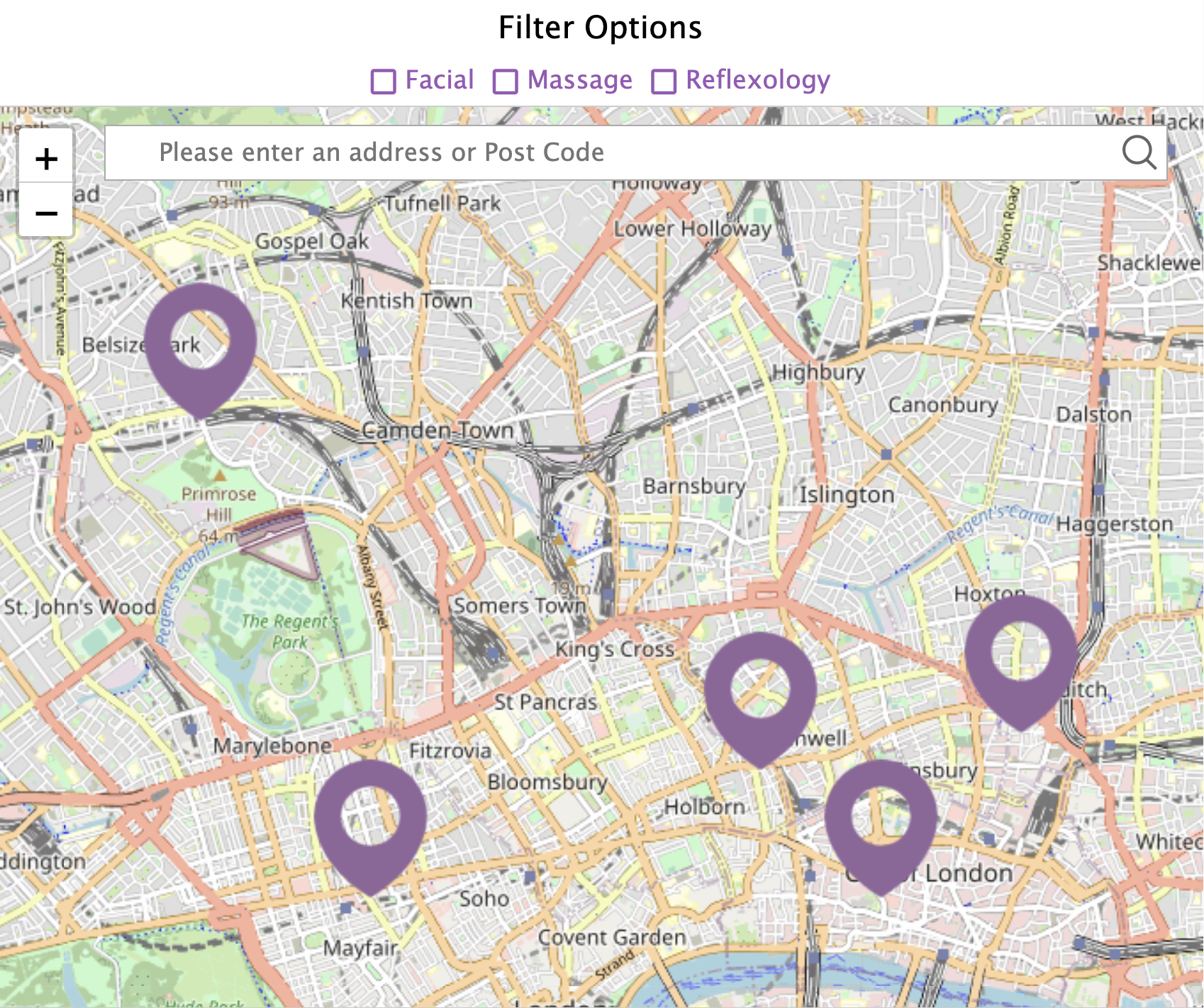This screenshot has height=1008, width=1204.
Task: Click the Covent Garden label on map
Action: tap(612, 937)
